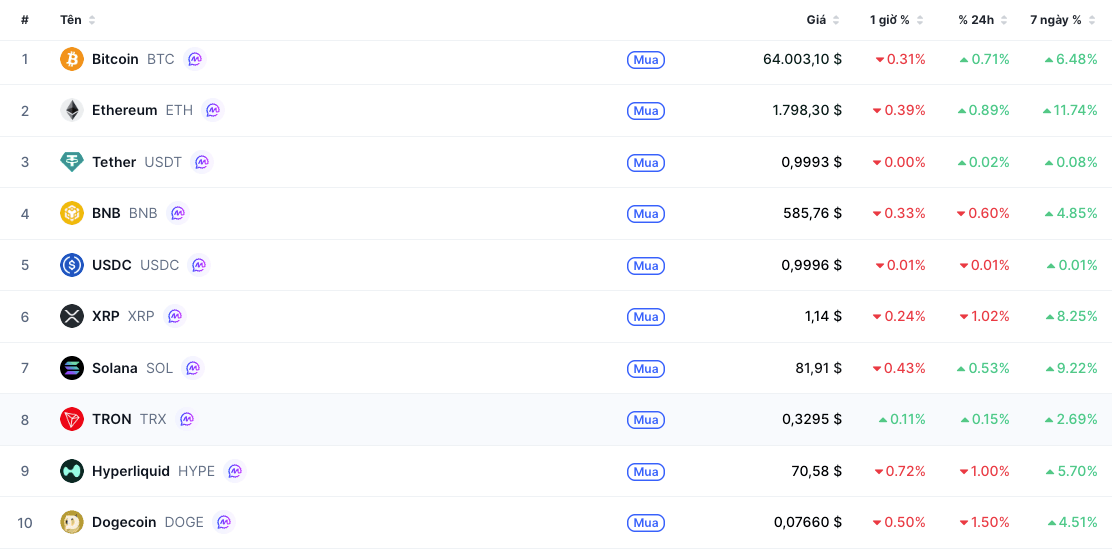Click the purple chat icon beside USDC

pyautogui.click(x=199, y=265)
